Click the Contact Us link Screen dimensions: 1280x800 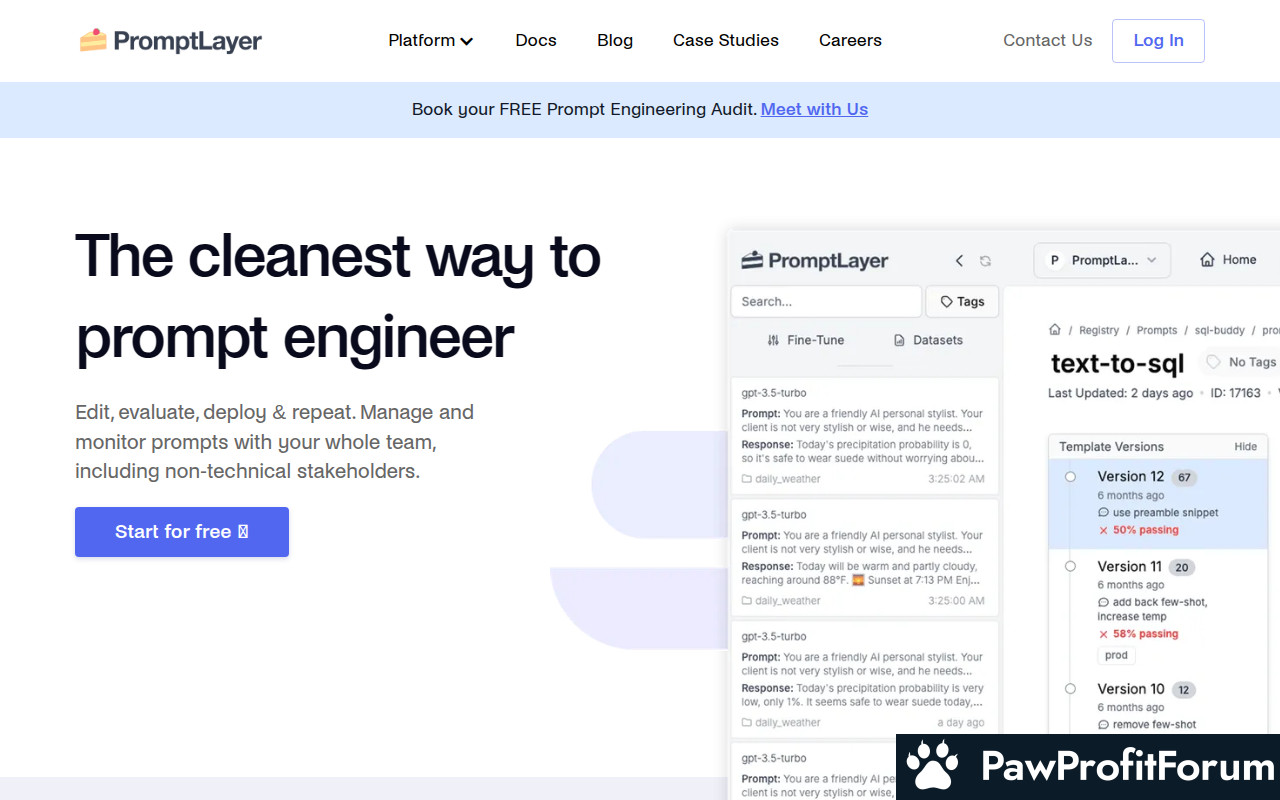pos(1047,40)
